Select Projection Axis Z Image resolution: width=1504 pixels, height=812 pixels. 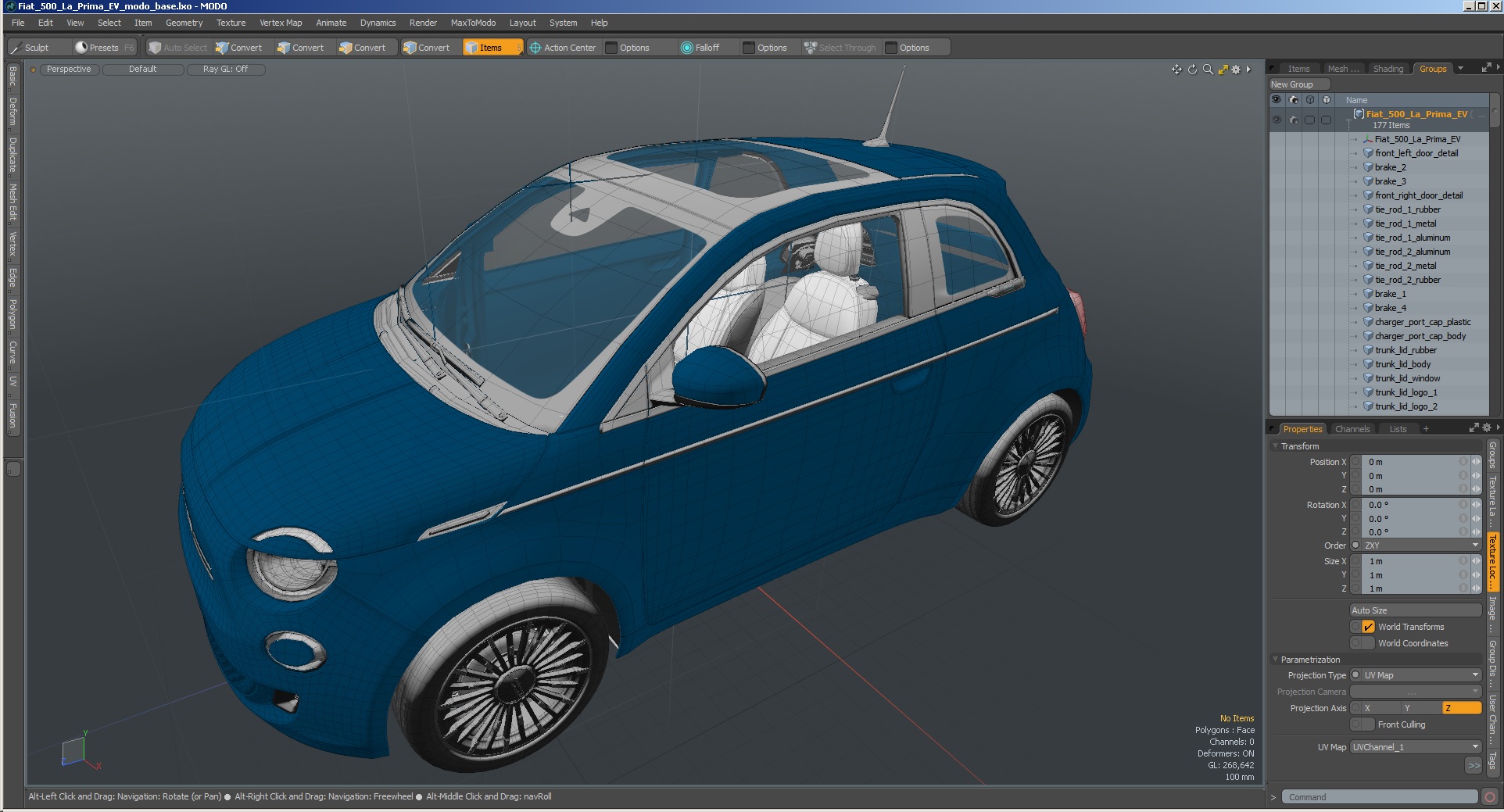coord(1462,708)
